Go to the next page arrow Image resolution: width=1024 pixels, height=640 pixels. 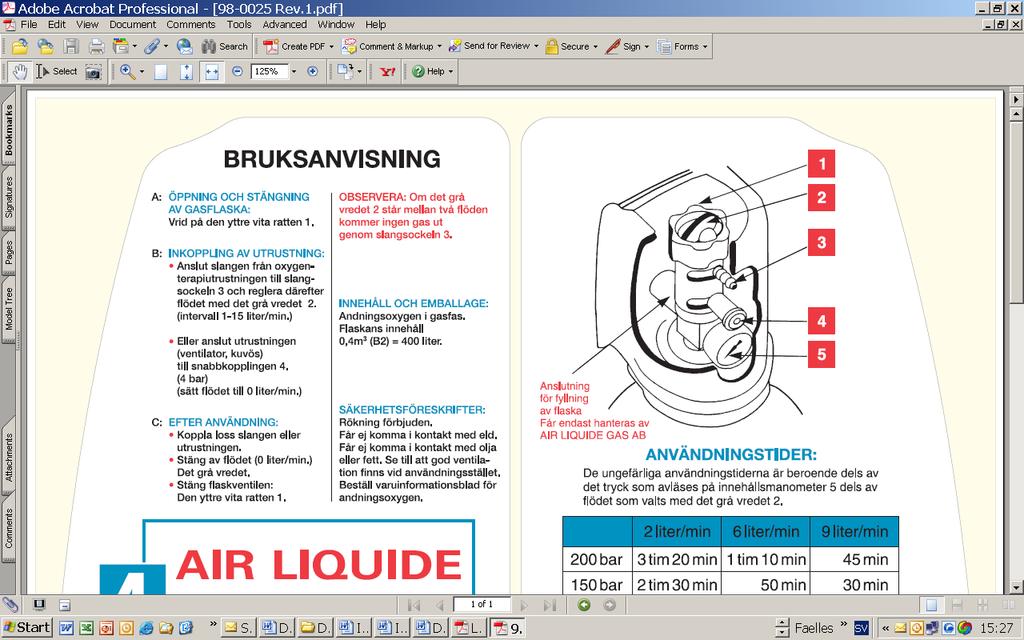[523, 605]
